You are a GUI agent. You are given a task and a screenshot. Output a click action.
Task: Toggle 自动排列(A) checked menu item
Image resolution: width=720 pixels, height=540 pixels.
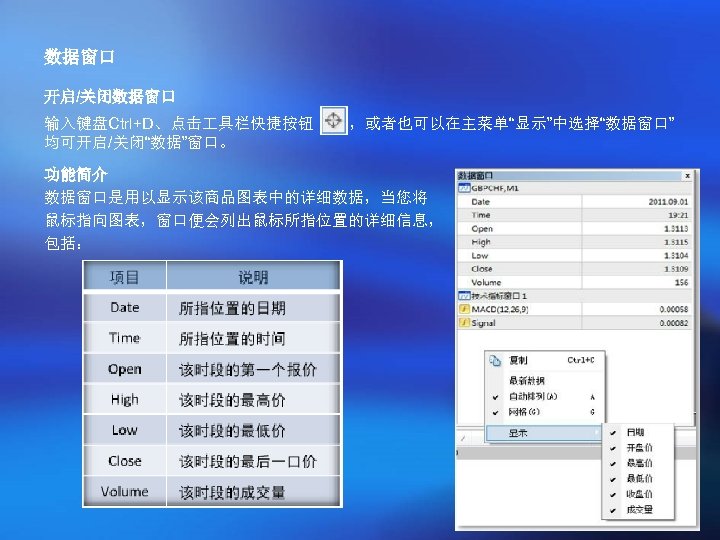click(x=545, y=397)
